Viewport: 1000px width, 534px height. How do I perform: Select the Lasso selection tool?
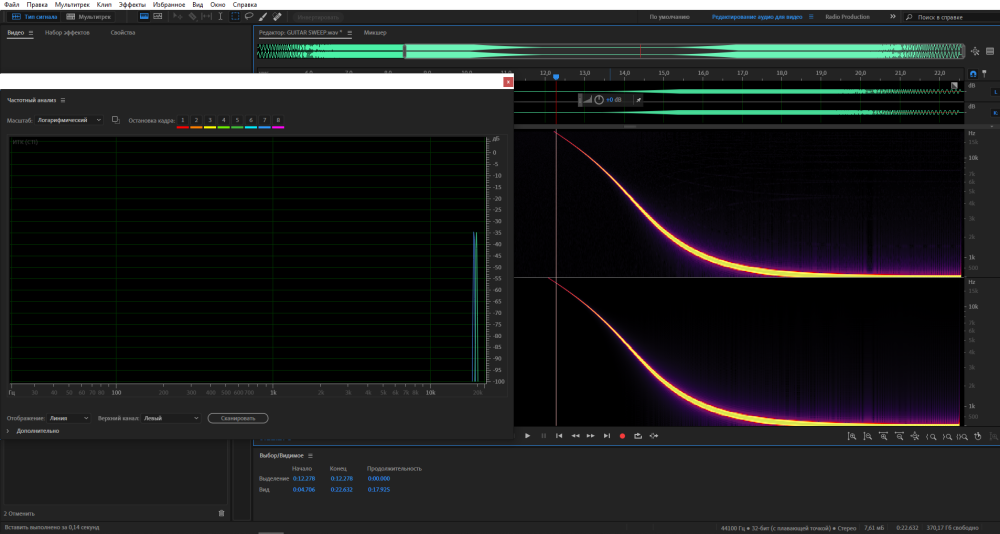(x=248, y=17)
